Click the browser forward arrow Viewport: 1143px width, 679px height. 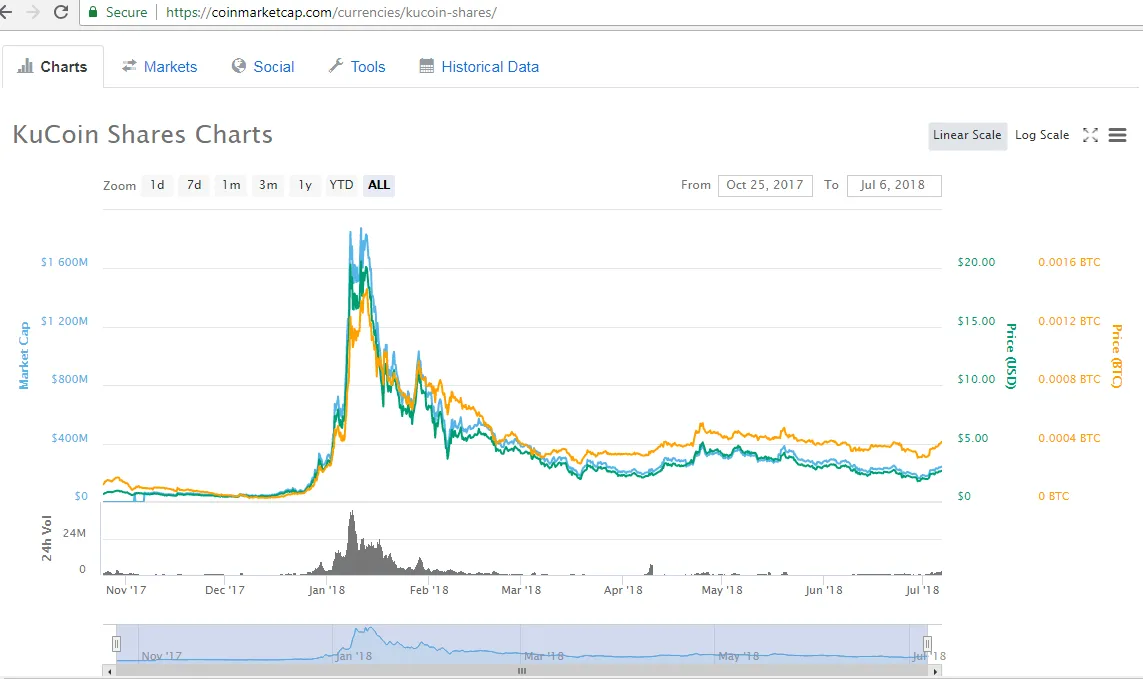[32, 12]
